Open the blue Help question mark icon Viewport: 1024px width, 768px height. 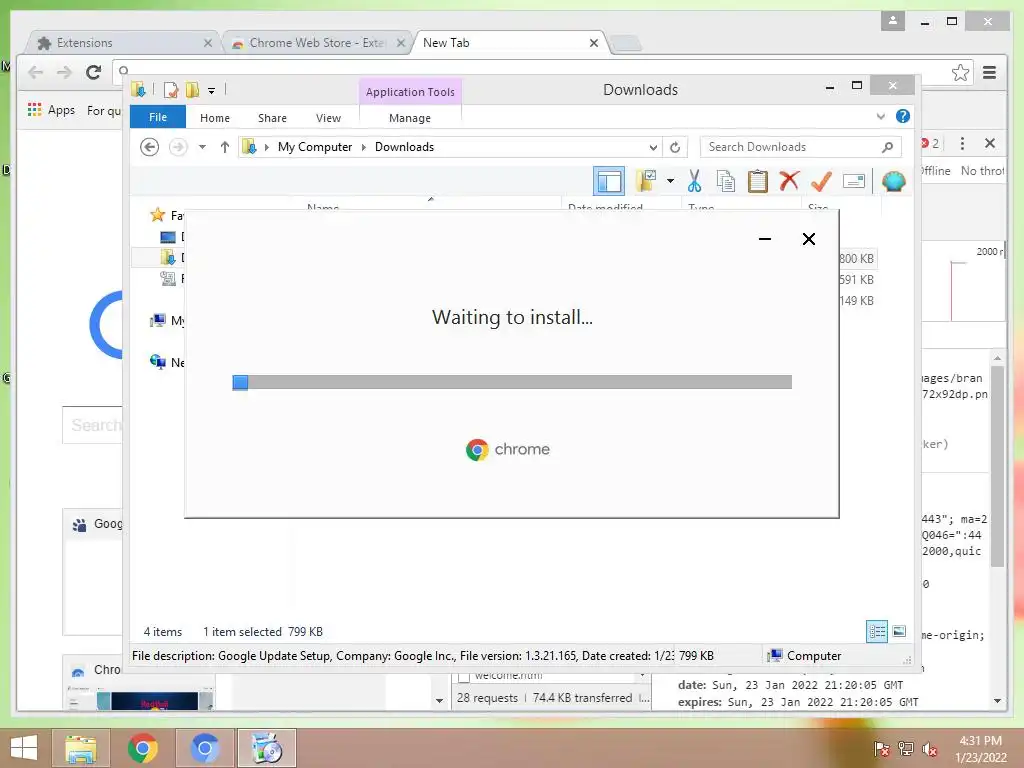903,116
